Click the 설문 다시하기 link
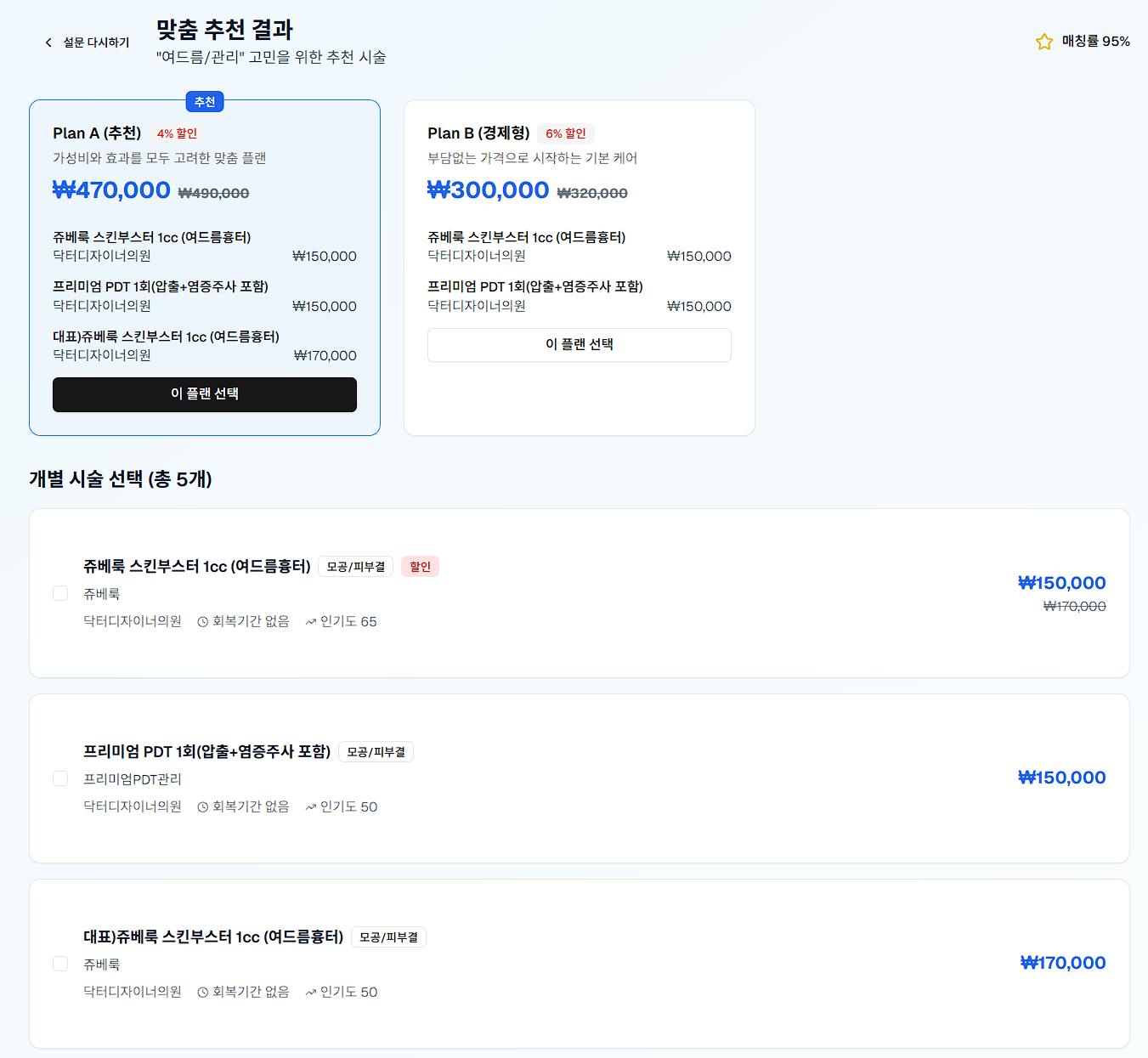1148x1058 pixels. click(96, 42)
